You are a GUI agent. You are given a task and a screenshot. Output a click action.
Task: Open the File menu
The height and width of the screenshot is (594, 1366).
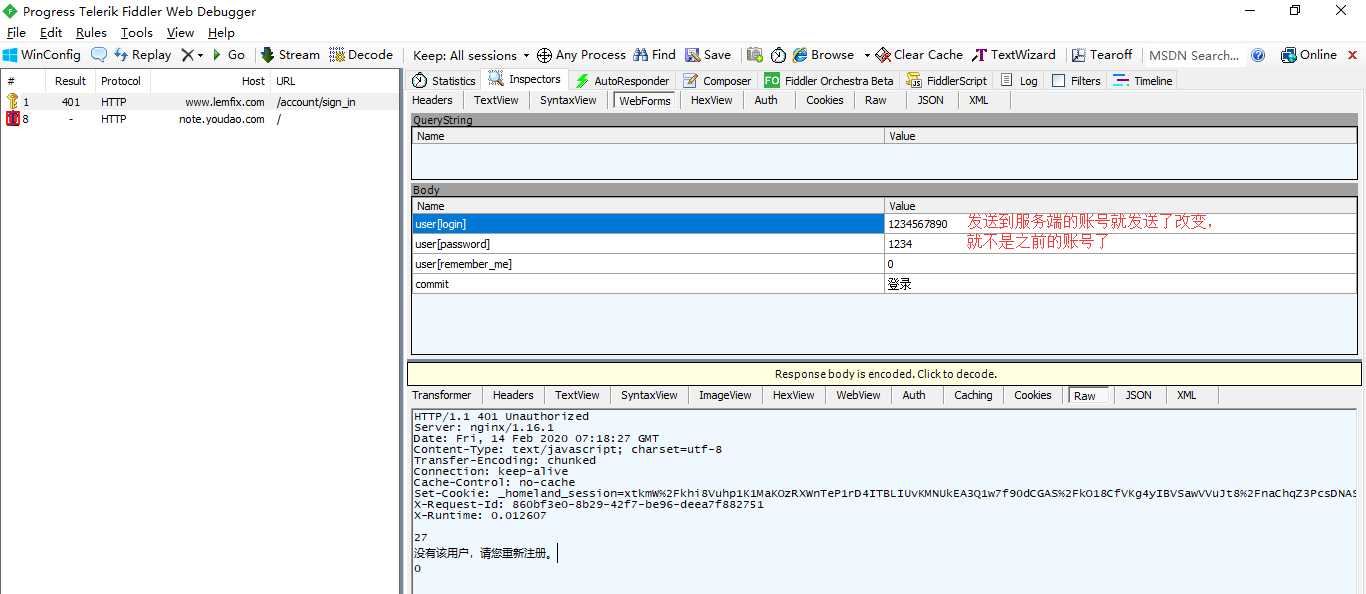pyautogui.click(x=16, y=33)
